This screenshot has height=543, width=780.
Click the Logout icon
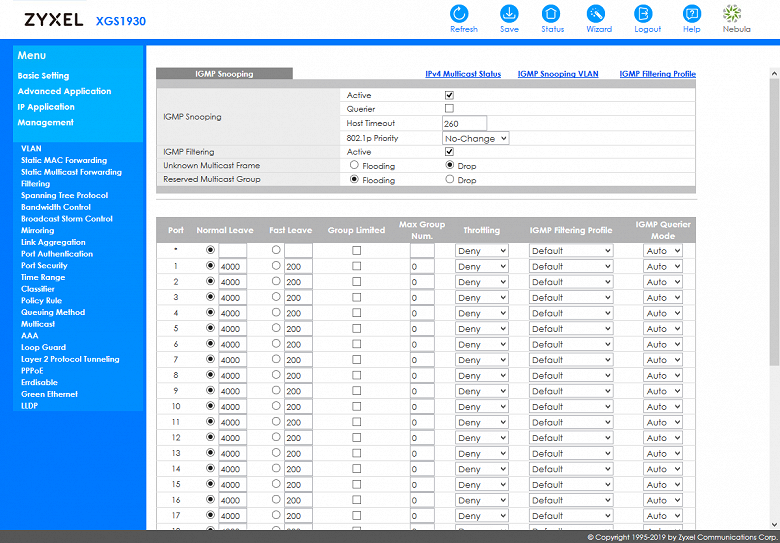click(647, 14)
